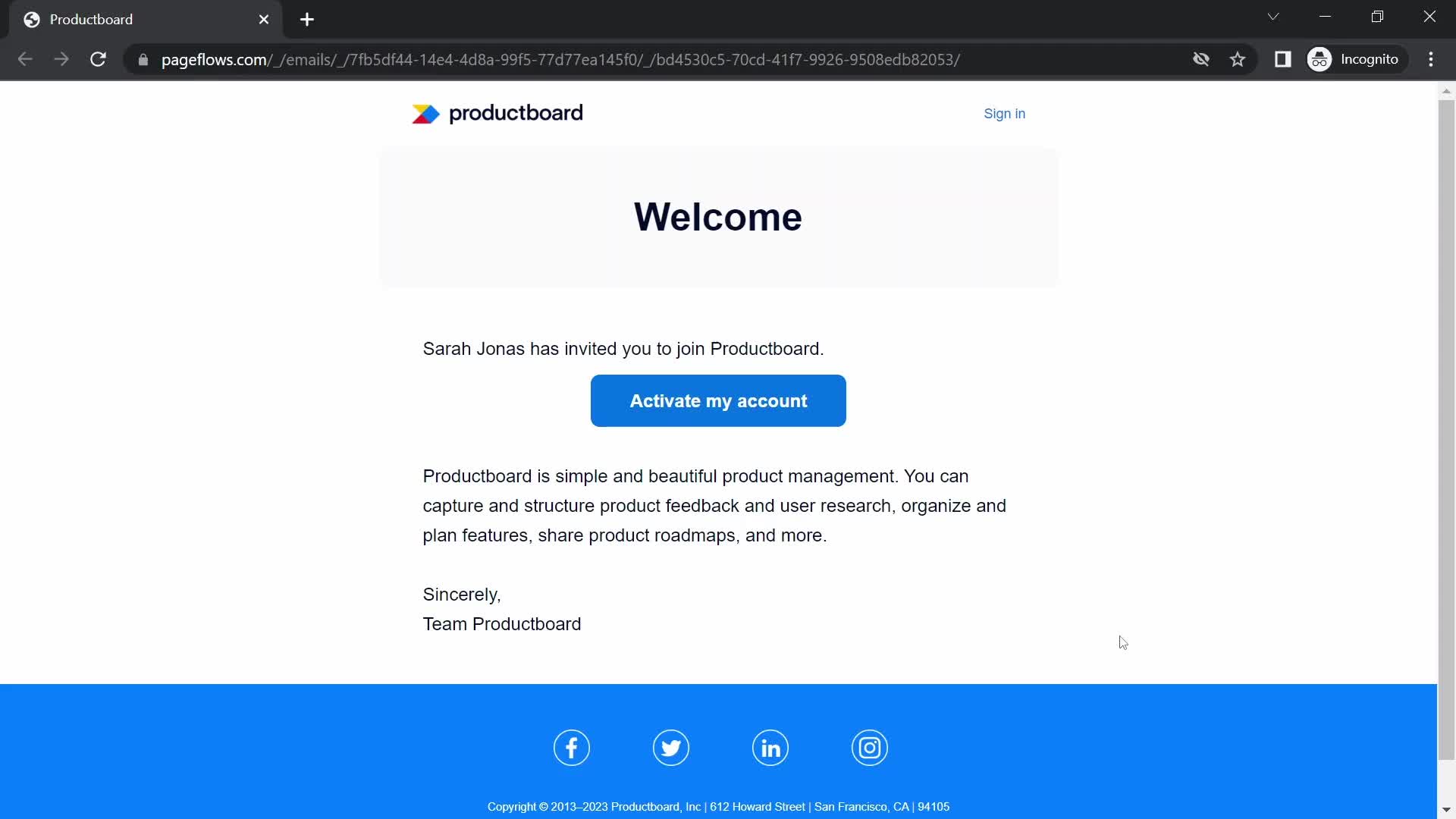View site info lock icon
The height and width of the screenshot is (819, 1456).
point(143,59)
